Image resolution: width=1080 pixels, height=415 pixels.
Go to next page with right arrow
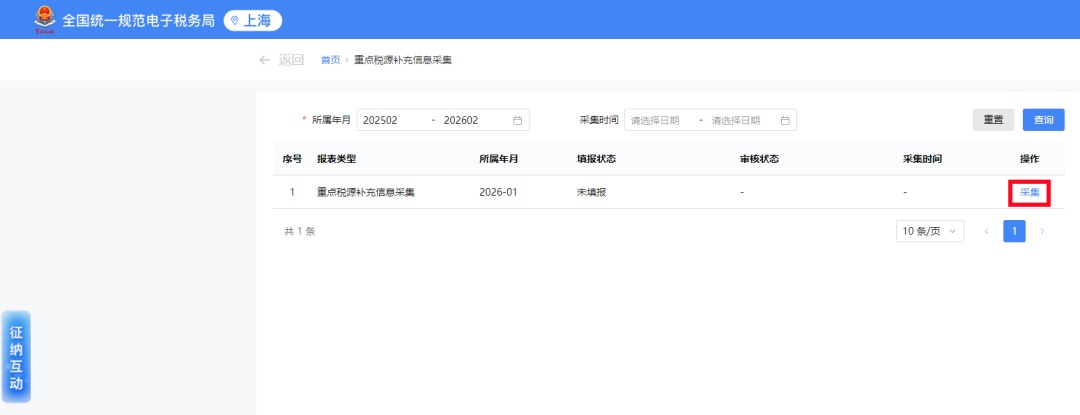click(1043, 231)
